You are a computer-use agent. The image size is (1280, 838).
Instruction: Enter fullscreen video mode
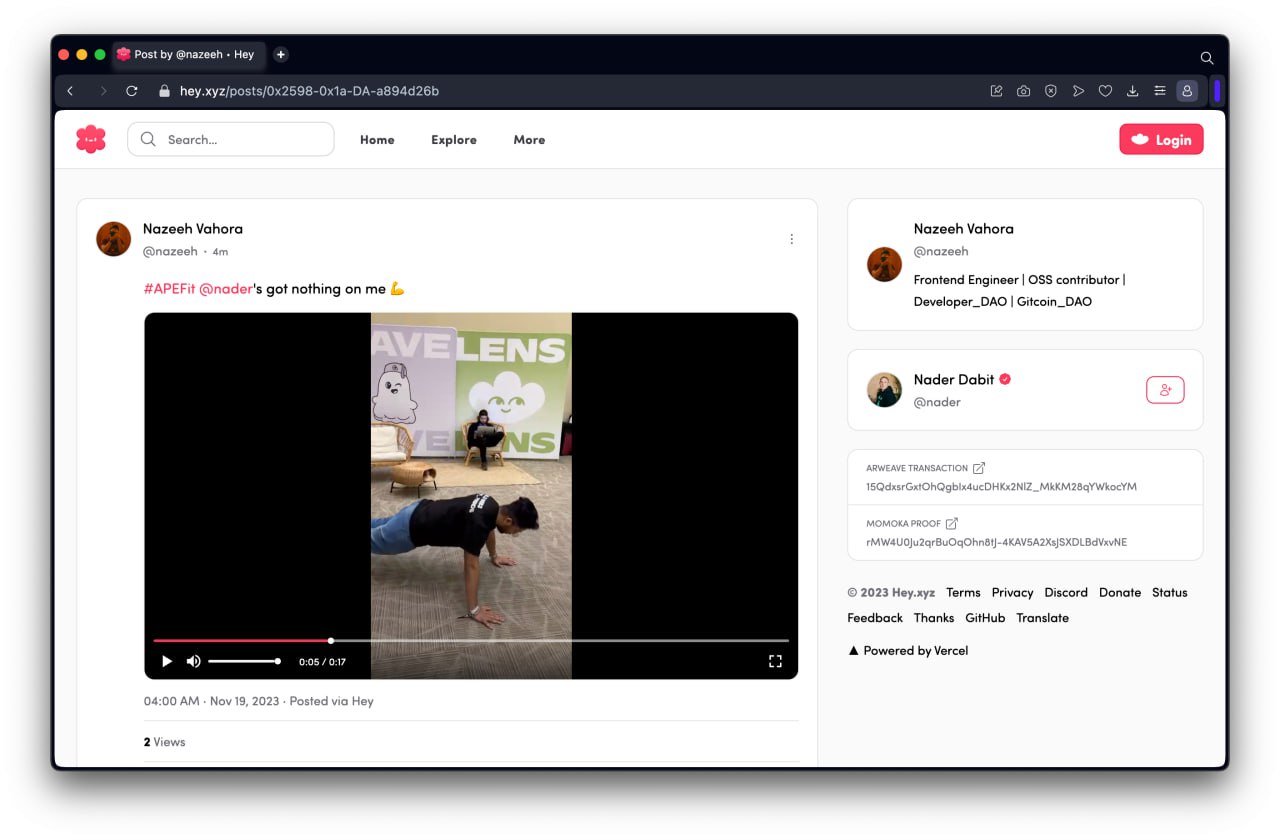coord(775,661)
